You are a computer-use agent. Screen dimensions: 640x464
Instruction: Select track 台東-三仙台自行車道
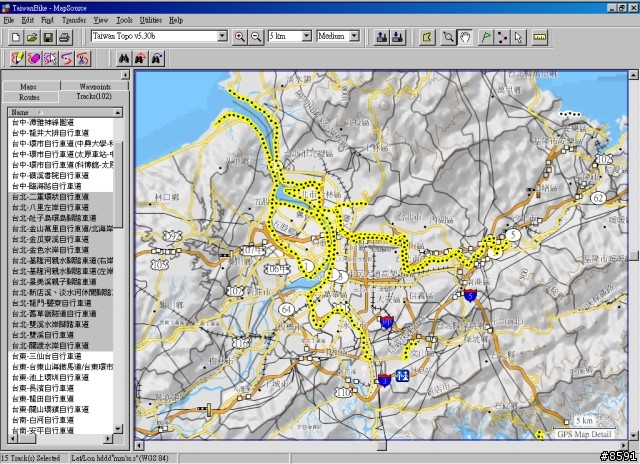[47, 356]
